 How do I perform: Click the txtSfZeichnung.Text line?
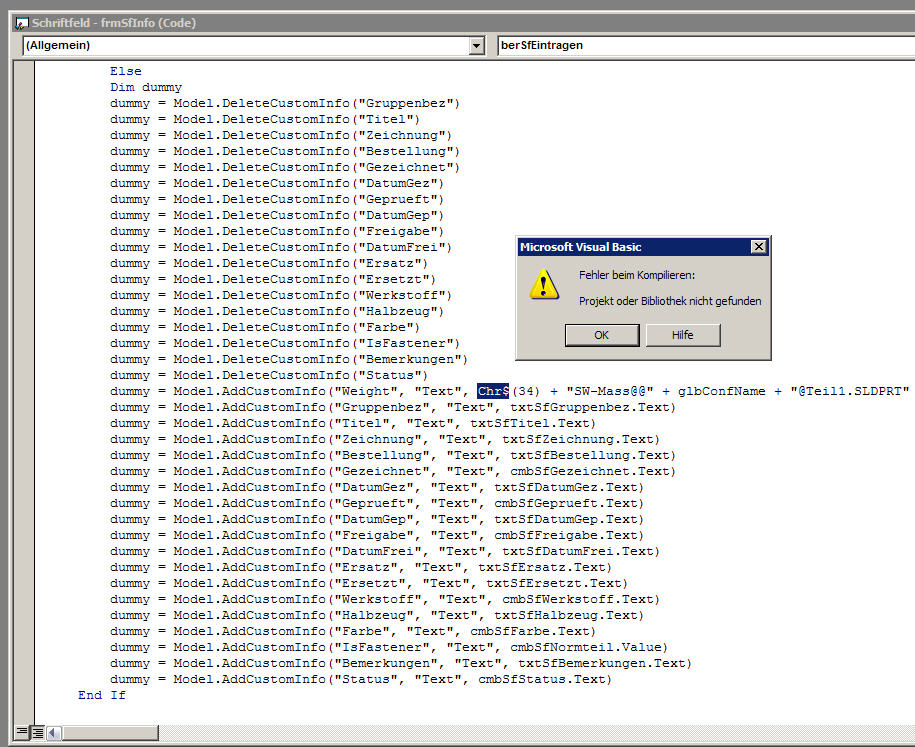point(385,439)
